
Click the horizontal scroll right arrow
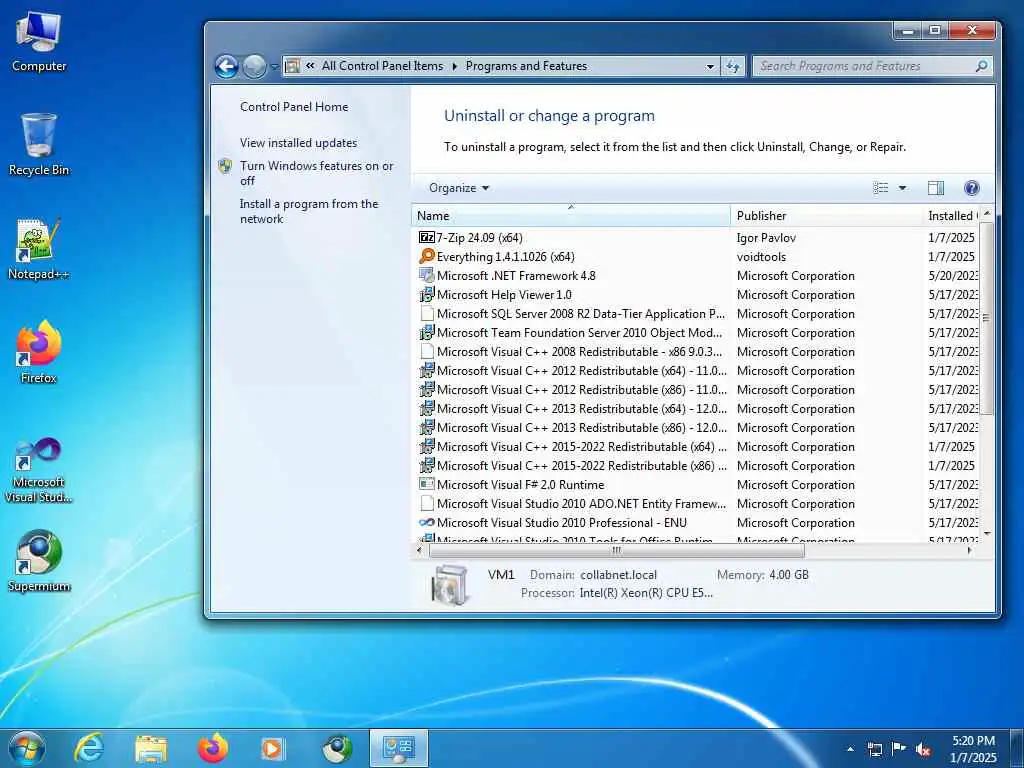(x=970, y=551)
